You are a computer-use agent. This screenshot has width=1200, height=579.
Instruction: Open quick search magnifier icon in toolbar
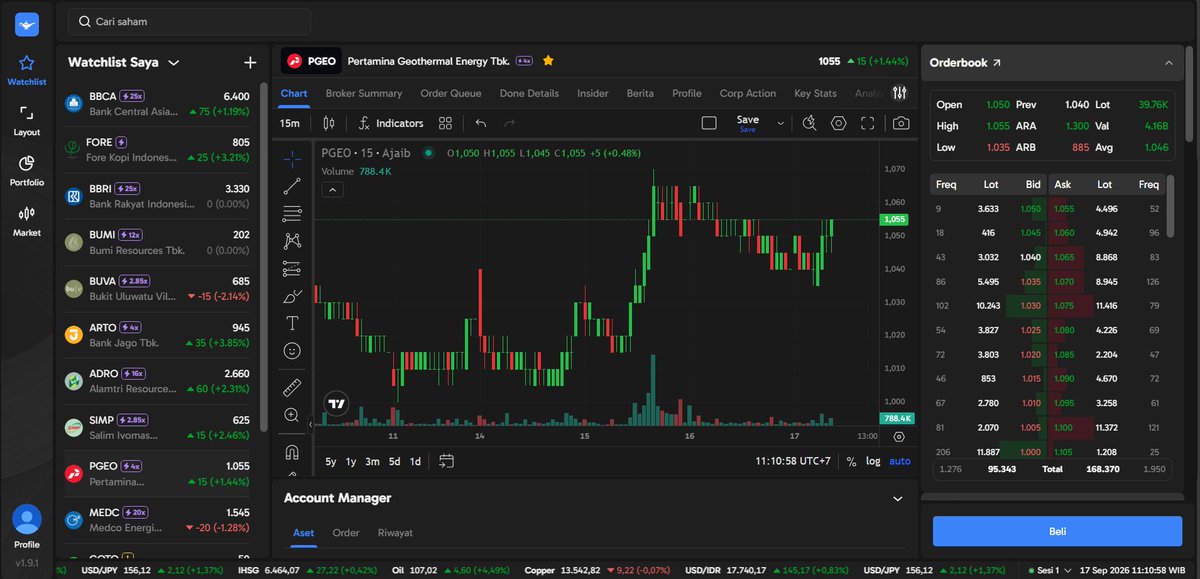[809, 123]
